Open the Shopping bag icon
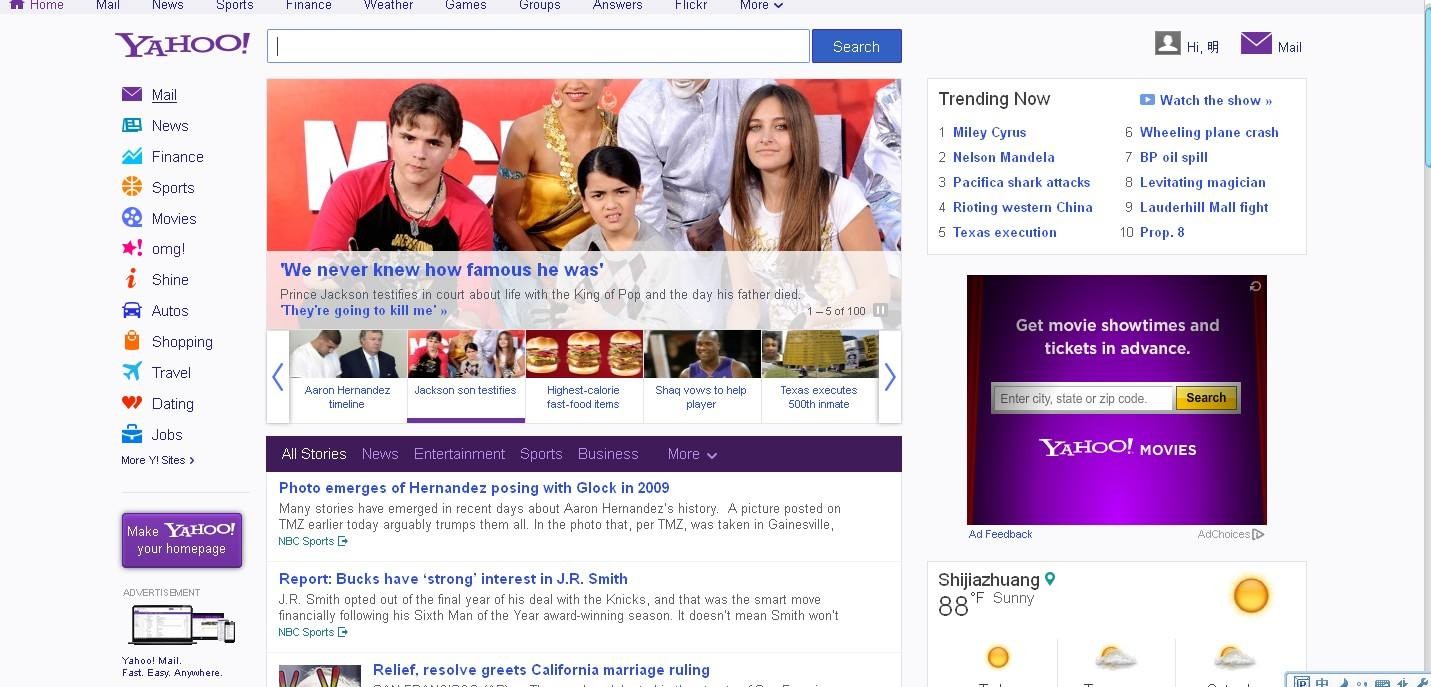 [132, 341]
